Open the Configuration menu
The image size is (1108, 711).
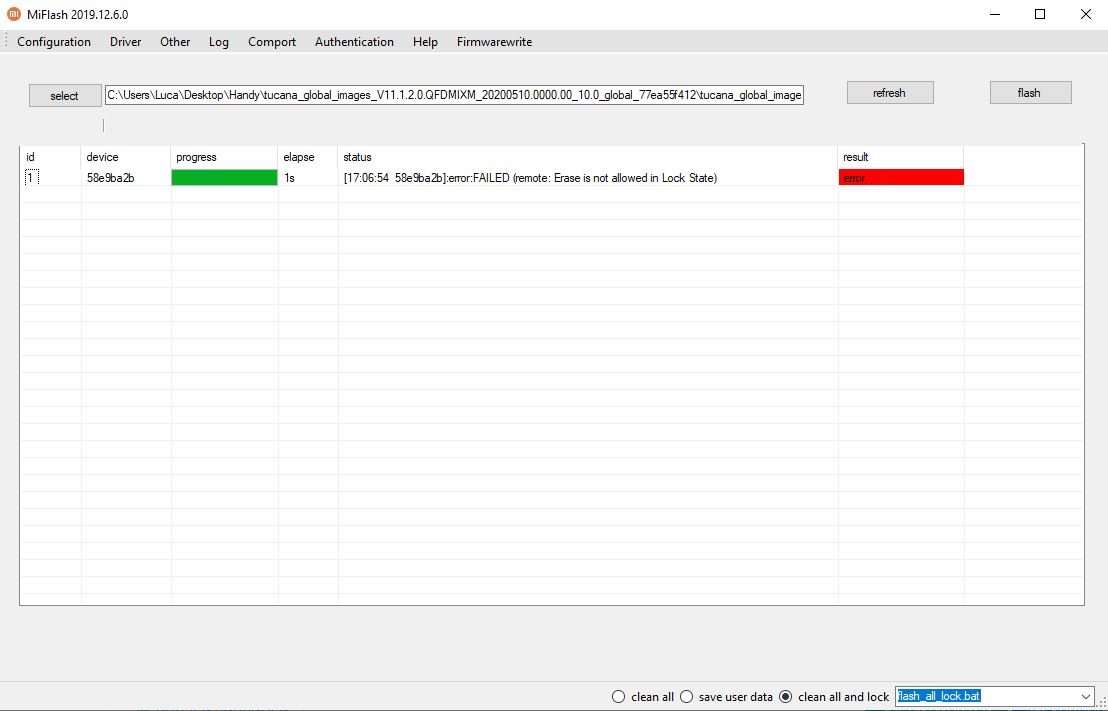(x=54, y=42)
